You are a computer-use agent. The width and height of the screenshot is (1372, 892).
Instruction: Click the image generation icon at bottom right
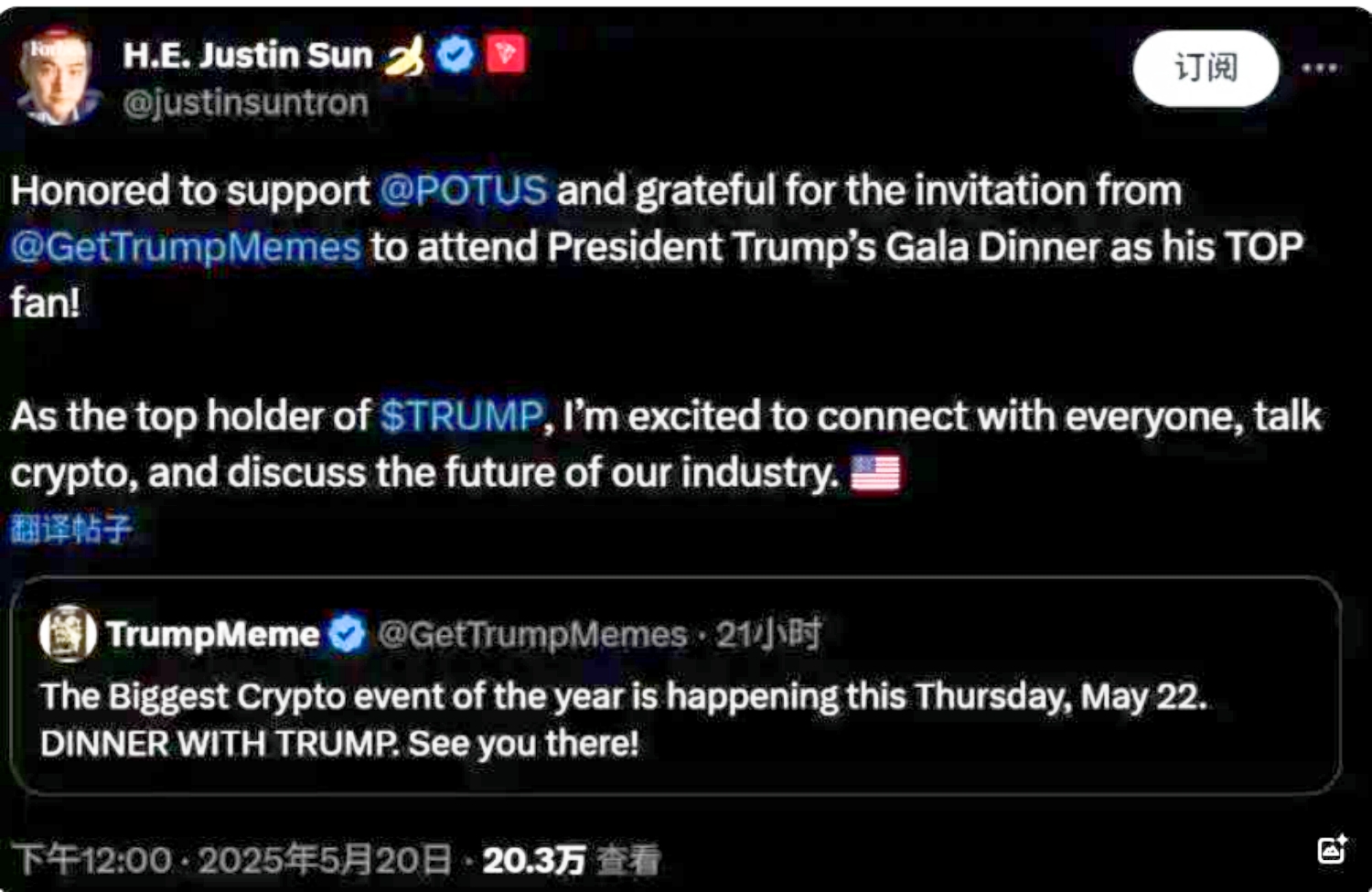click(x=1332, y=850)
